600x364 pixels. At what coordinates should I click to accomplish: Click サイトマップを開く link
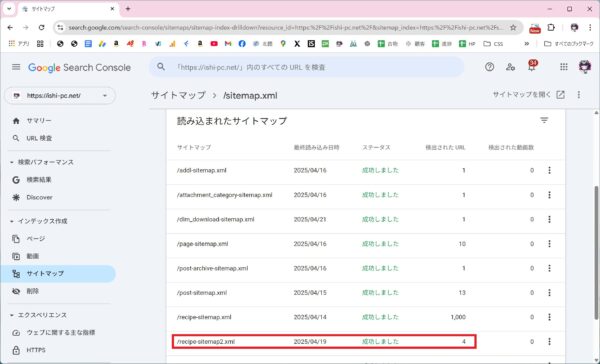click(x=528, y=95)
